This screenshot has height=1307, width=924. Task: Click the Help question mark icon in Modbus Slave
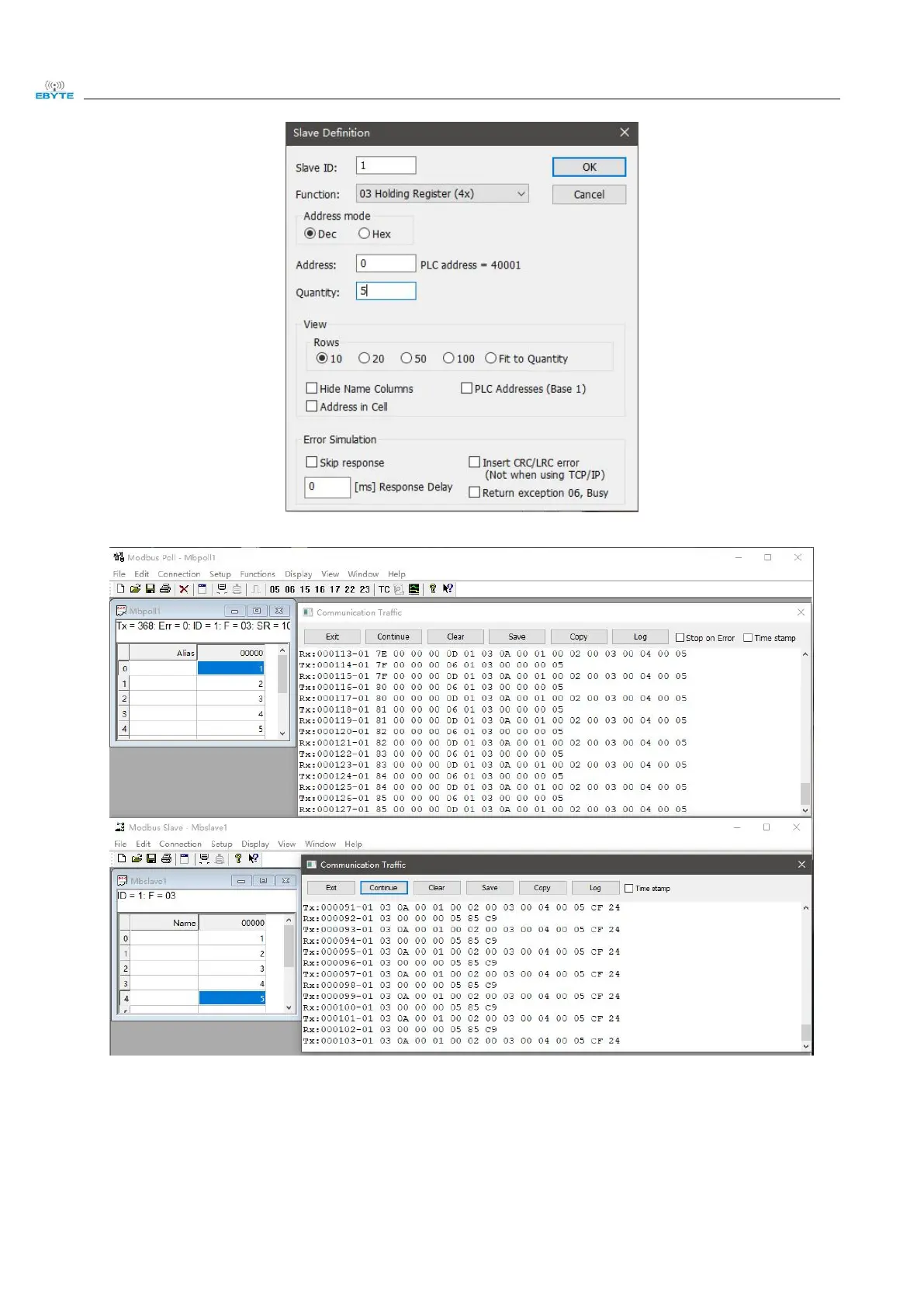click(x=238, y=858)
